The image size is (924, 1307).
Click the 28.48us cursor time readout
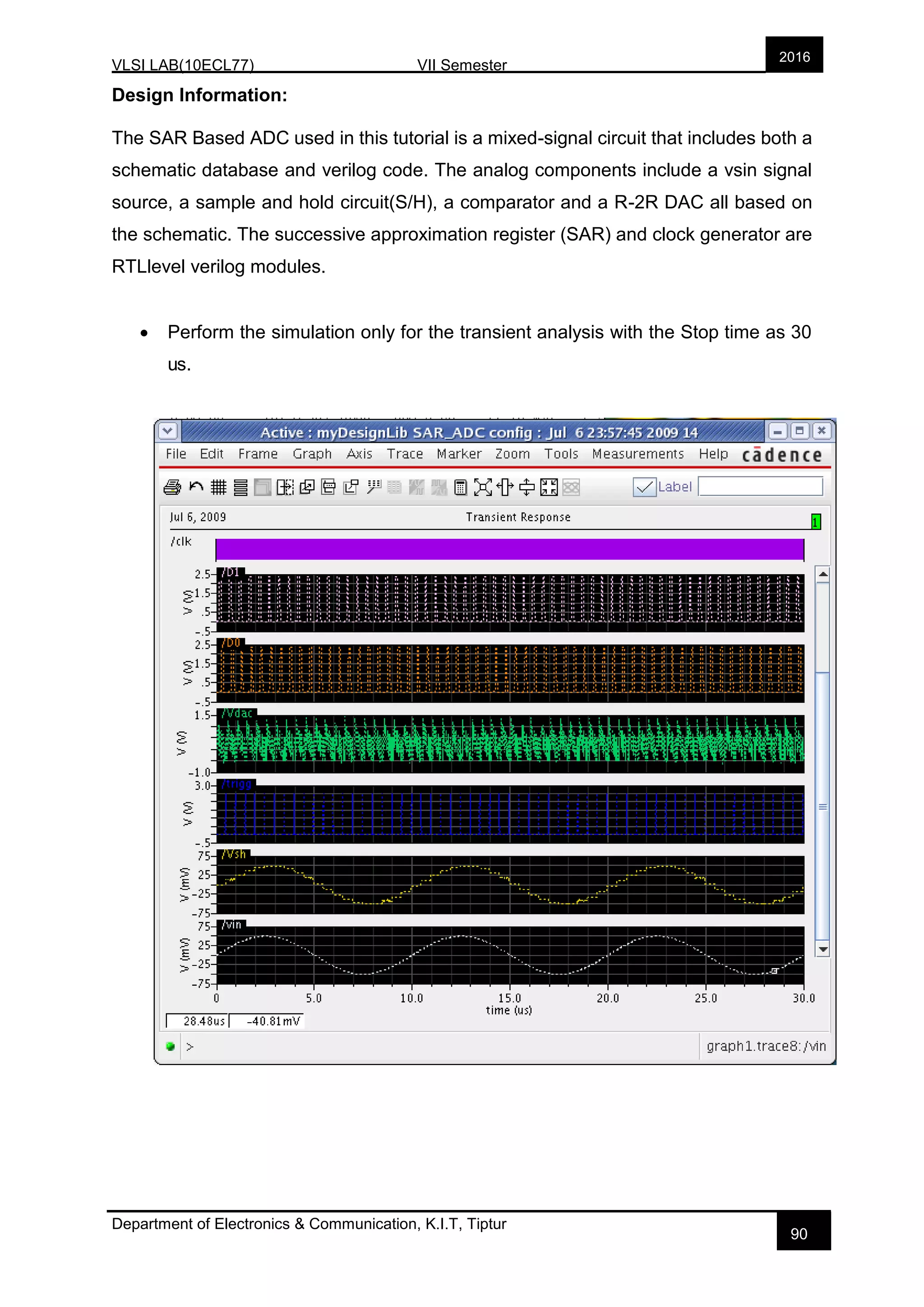[198, 1021]
